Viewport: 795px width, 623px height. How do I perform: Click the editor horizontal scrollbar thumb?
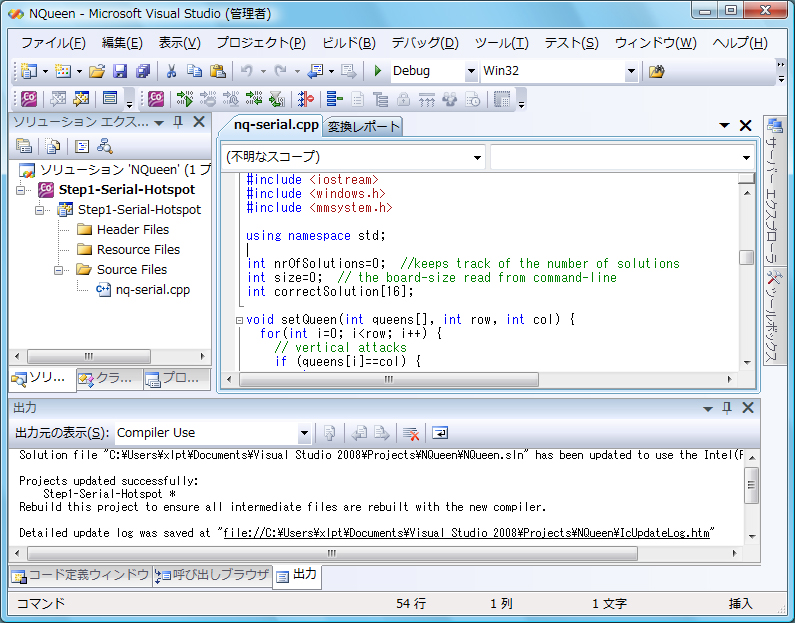click(x=388, y=380)
